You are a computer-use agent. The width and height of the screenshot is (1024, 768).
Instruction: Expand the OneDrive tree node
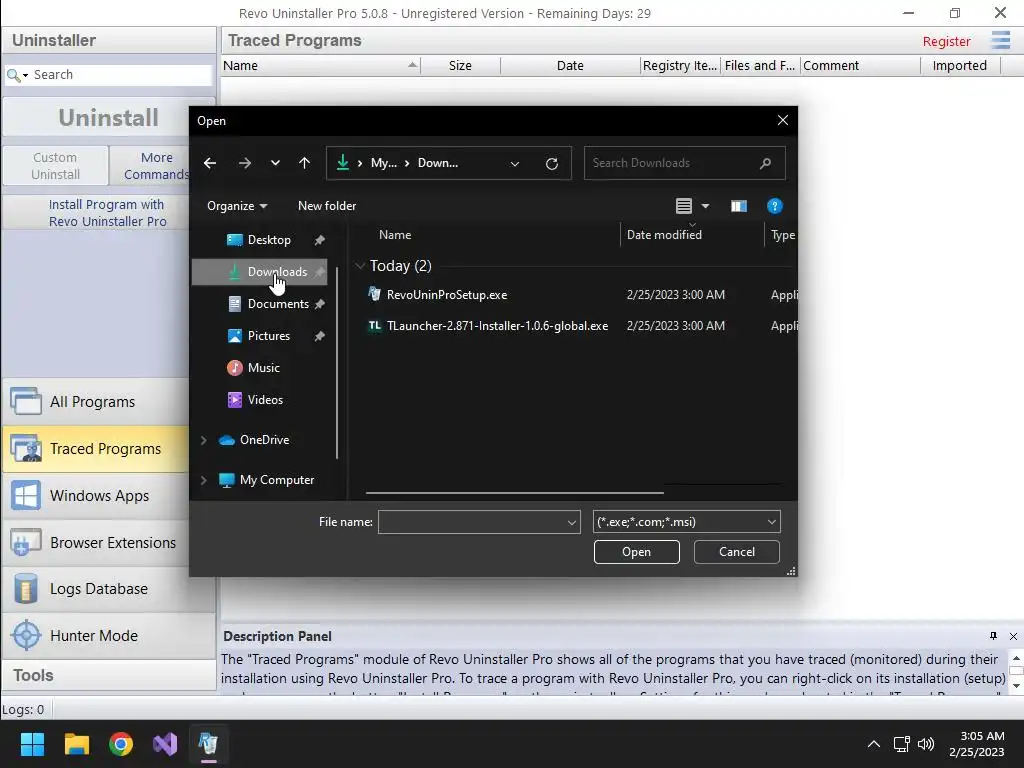click(203, 440)
